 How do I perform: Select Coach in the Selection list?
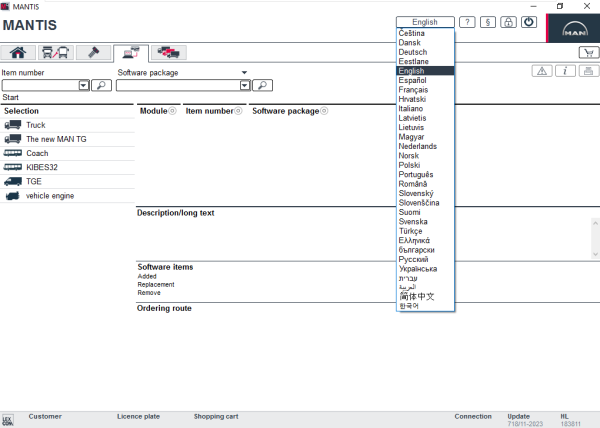[x=67, y=153]
